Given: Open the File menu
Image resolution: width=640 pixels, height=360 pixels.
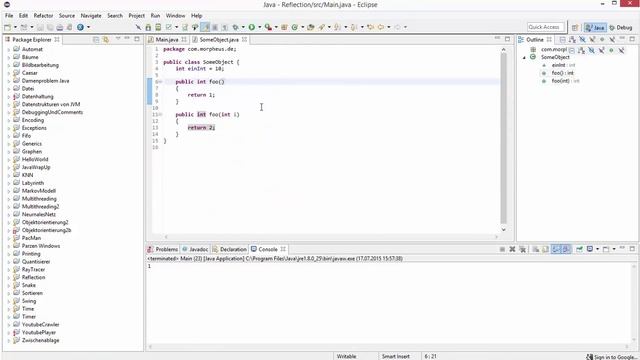Looking at the screenshot, I should click(x=9, y=16).
